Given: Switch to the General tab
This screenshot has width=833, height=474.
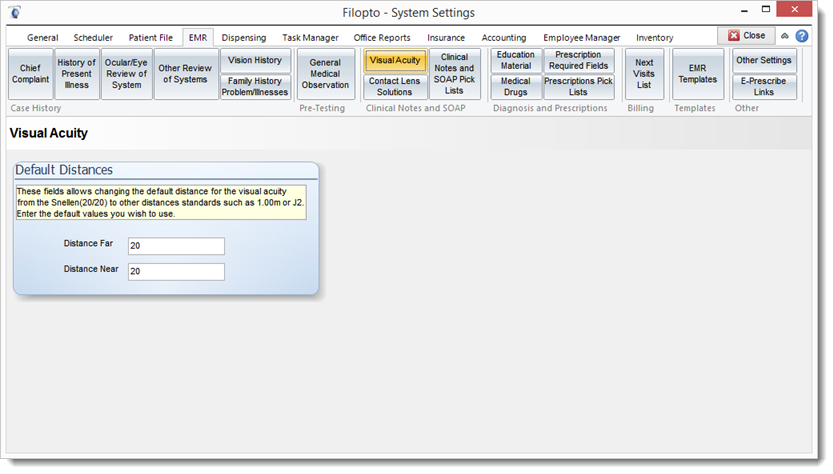Looking at the screenshot, I should [42, 38].
